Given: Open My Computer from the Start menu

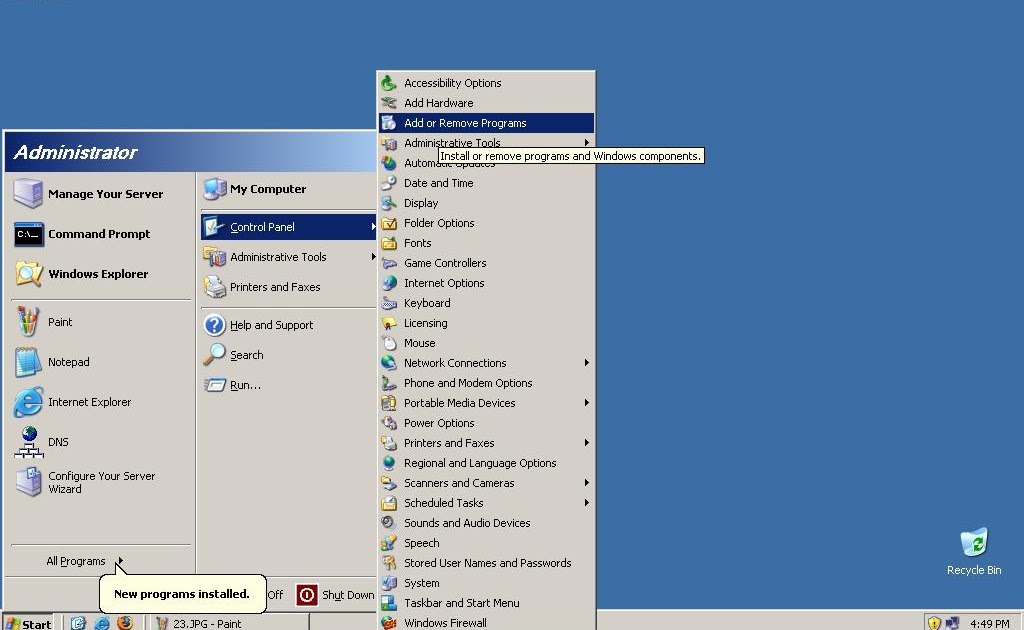Looking at the screenshot, I should tap(288, 189).
